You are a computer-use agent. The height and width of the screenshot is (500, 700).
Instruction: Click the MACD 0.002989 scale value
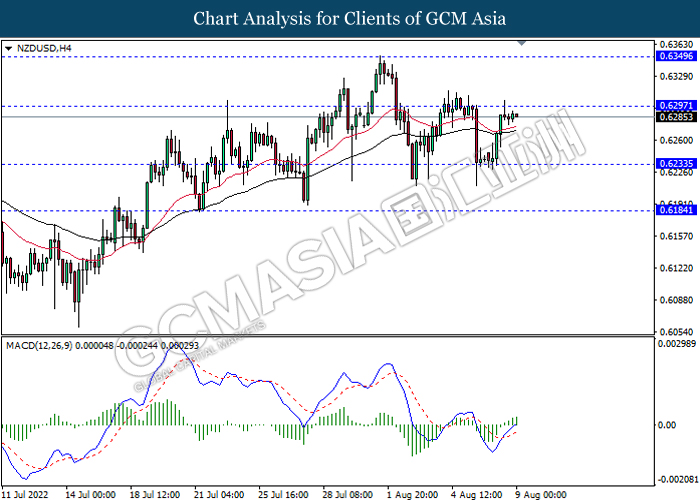tap(677, 343)
